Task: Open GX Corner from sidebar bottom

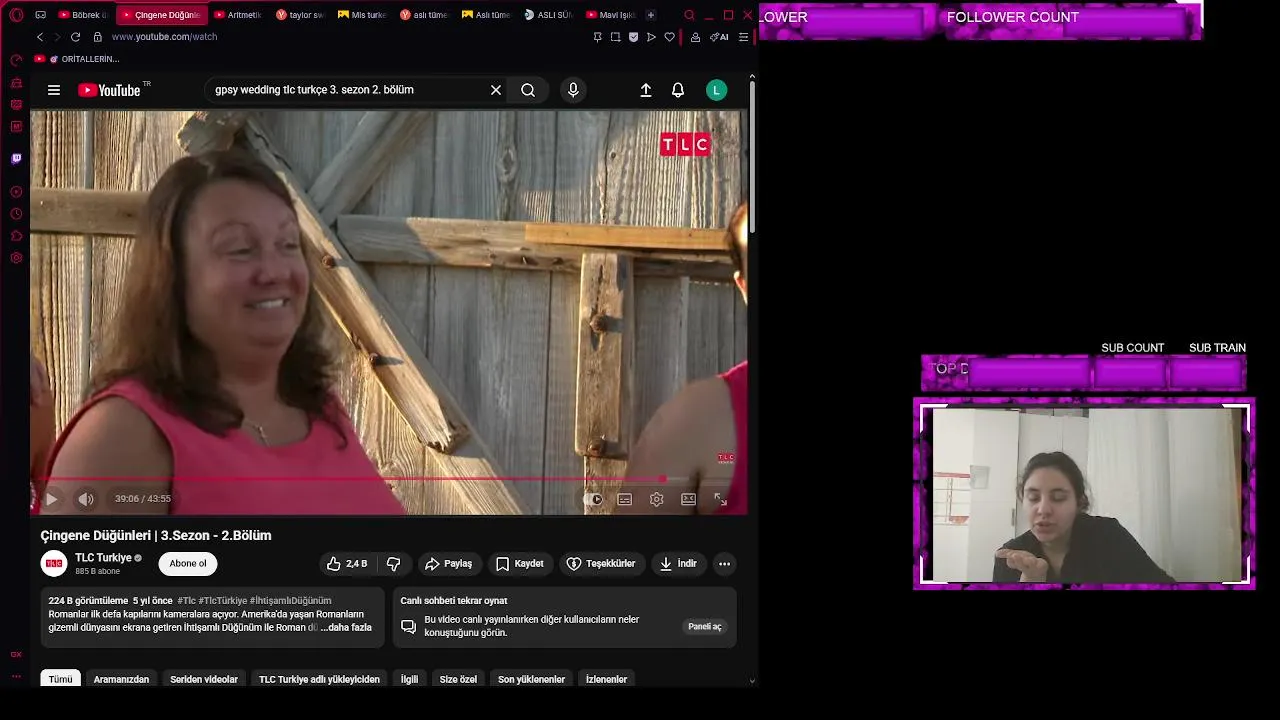Action: [16, 654]
